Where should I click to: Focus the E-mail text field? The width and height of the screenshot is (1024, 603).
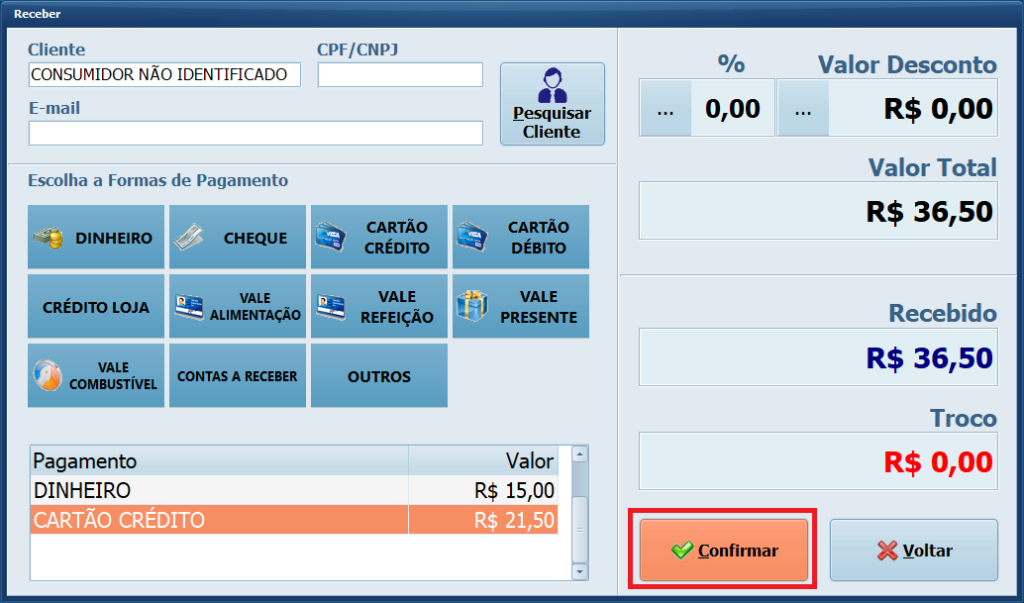255,133
